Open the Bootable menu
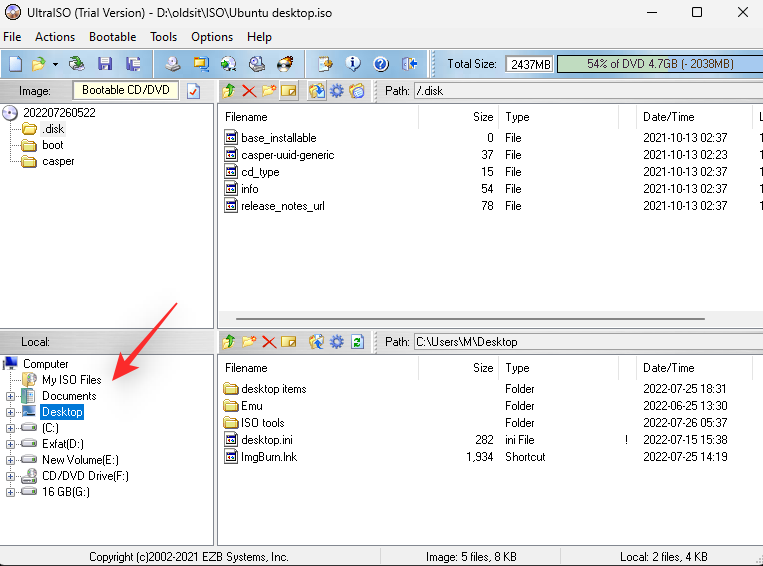This screenshot has height=566, width=763. click(112, 37)
